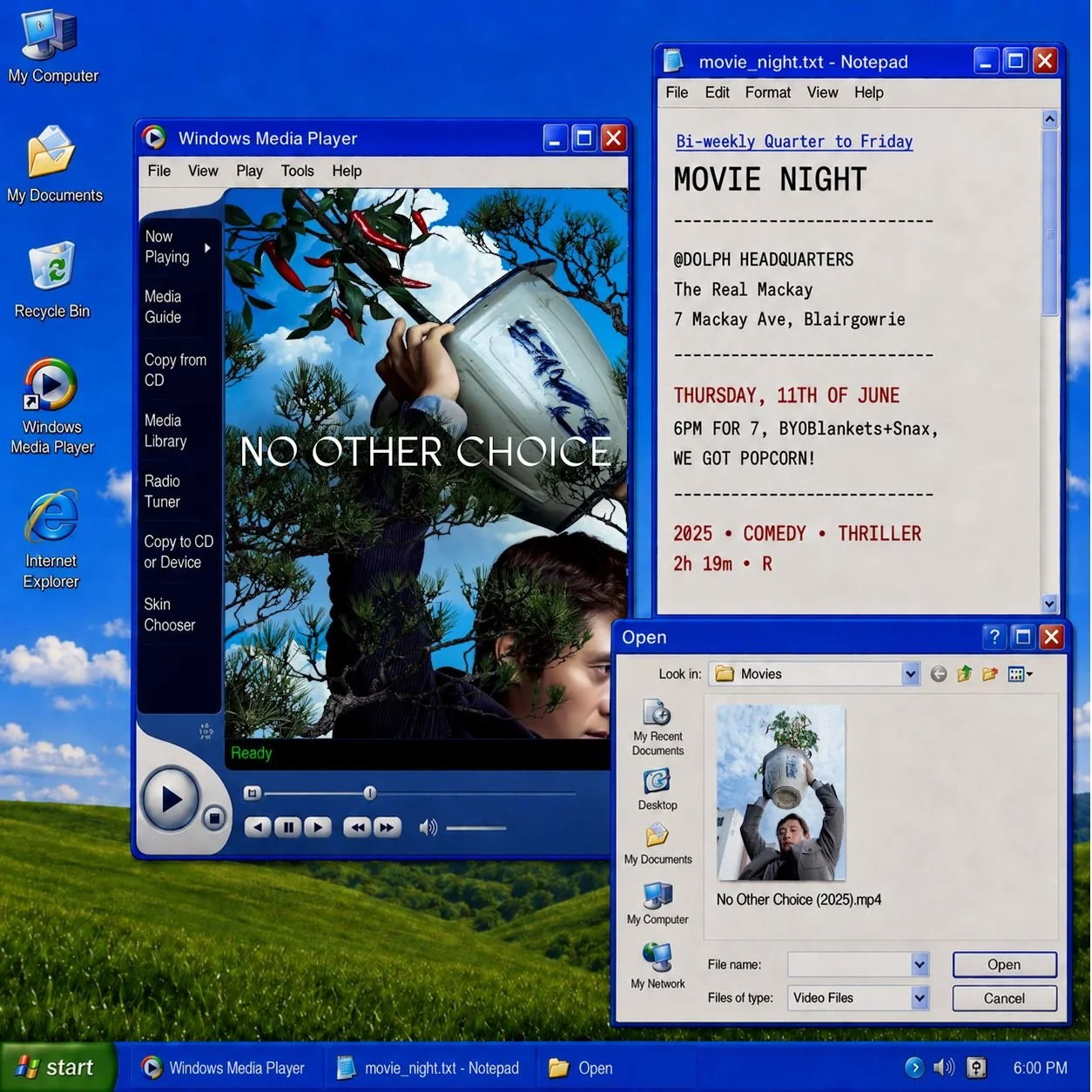Click the large round Play button in Media Player

pyautogui.click(x=171, y=799)
